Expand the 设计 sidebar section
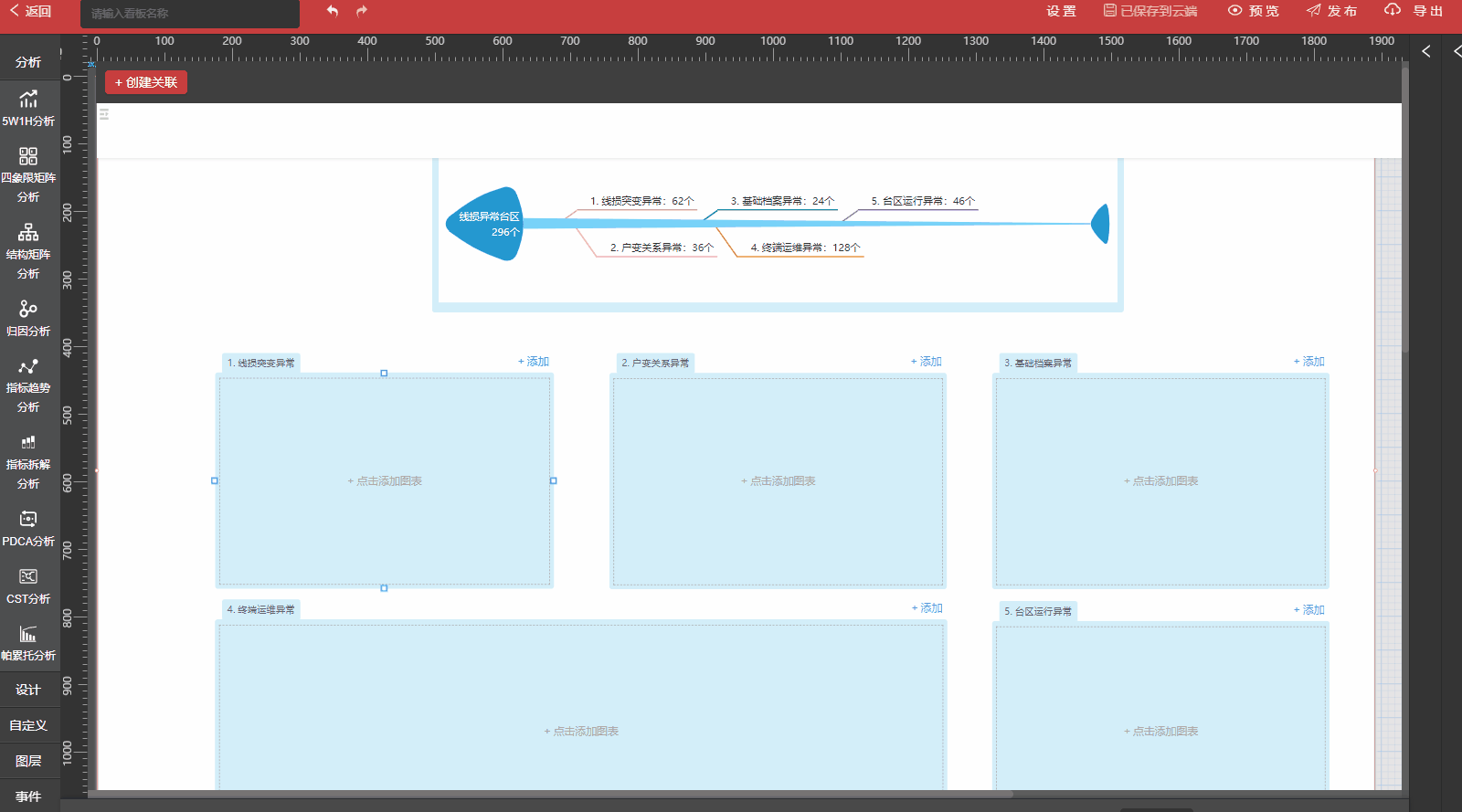The width and height of the screenshot is (1462, 812). point(28,690)
